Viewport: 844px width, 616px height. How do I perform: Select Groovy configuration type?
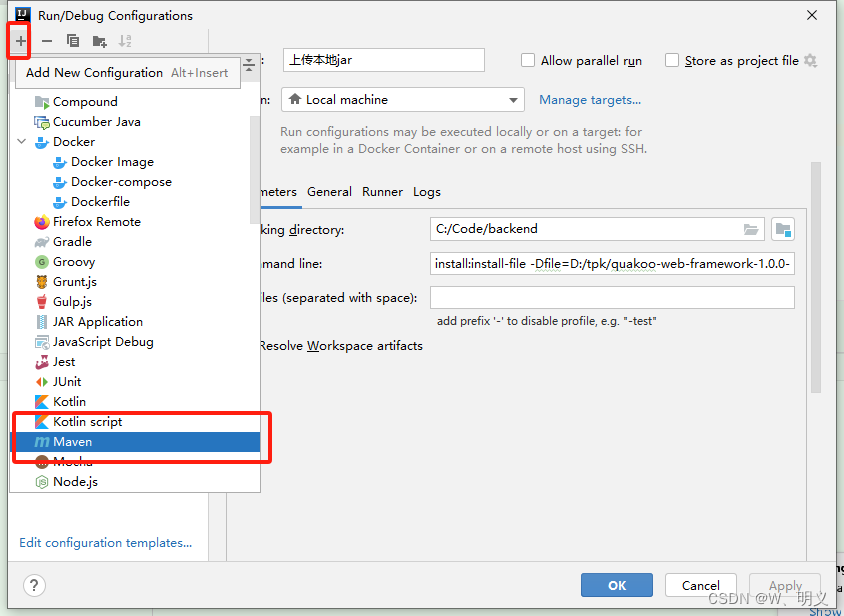(x=135, y=262)
